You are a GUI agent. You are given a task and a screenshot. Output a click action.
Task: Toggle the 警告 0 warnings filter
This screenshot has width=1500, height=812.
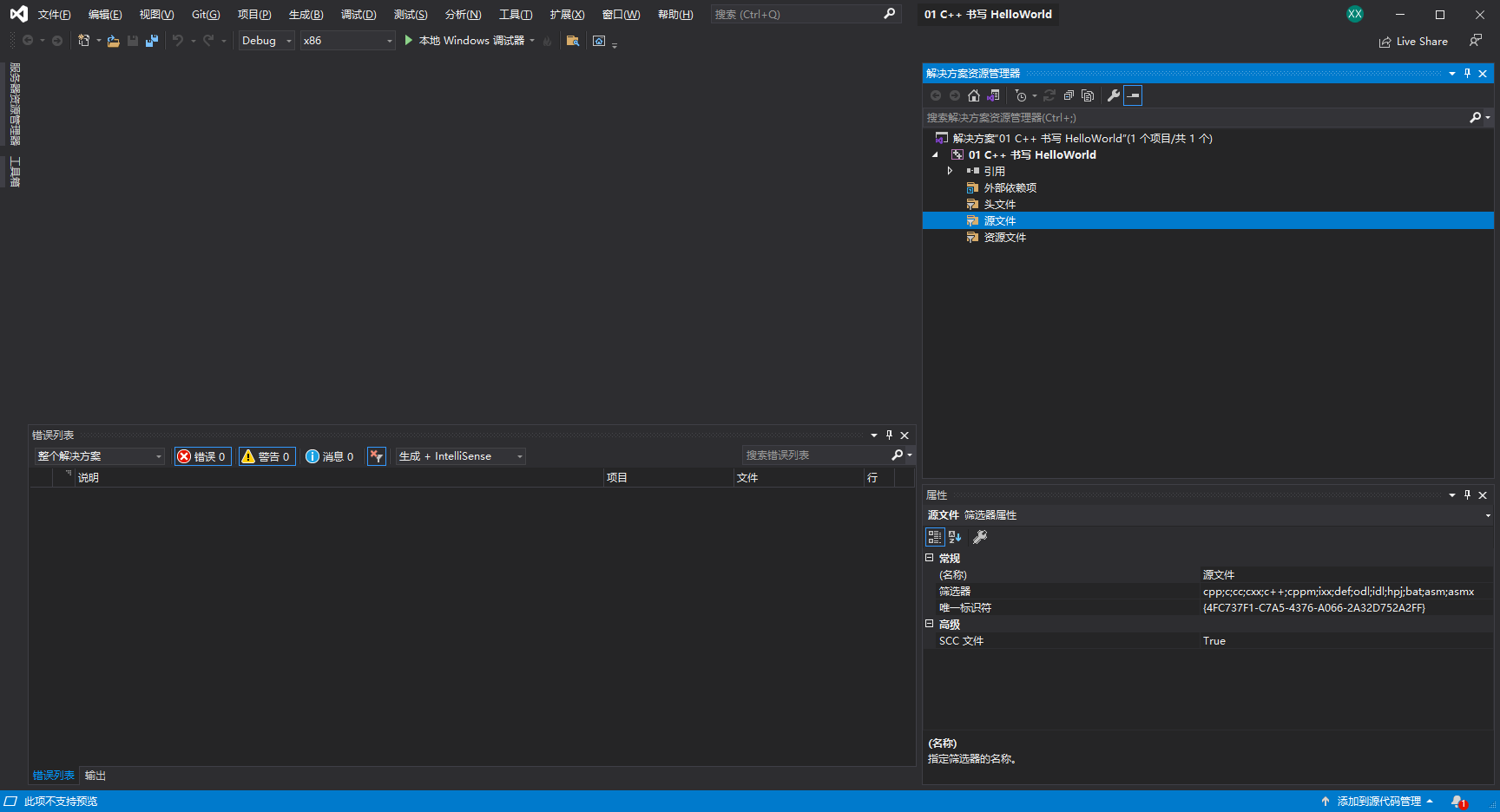coord(267,456)
